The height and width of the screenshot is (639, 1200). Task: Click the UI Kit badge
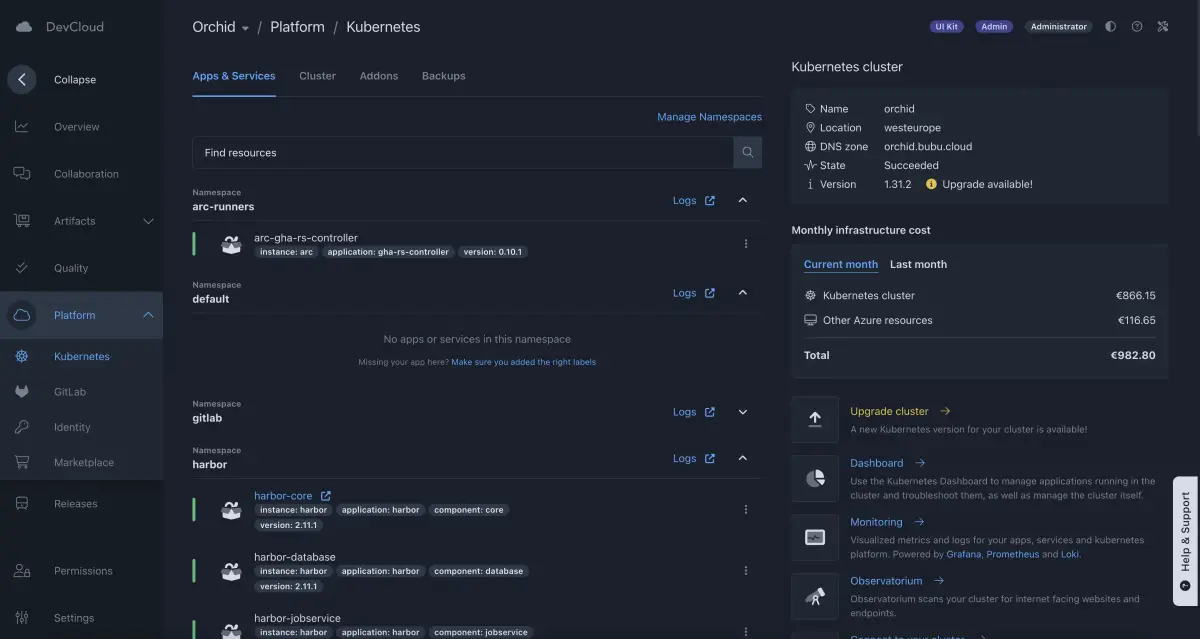(946, 27)
